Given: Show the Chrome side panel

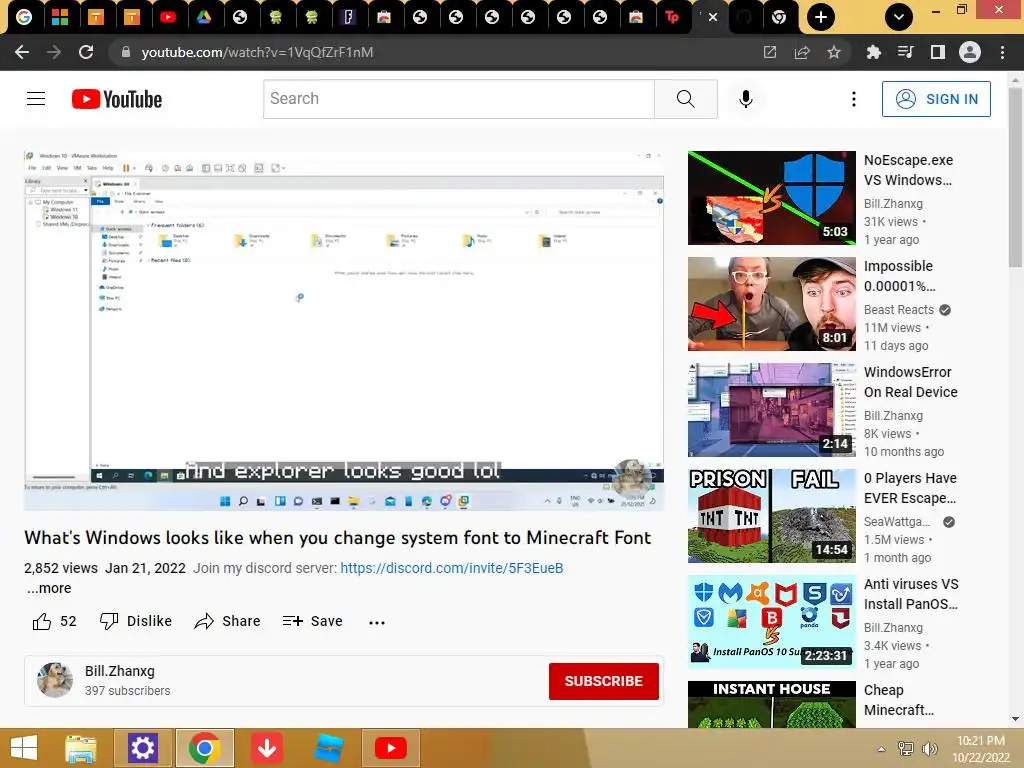Looking at the screenshot, I should pos(938,52).
